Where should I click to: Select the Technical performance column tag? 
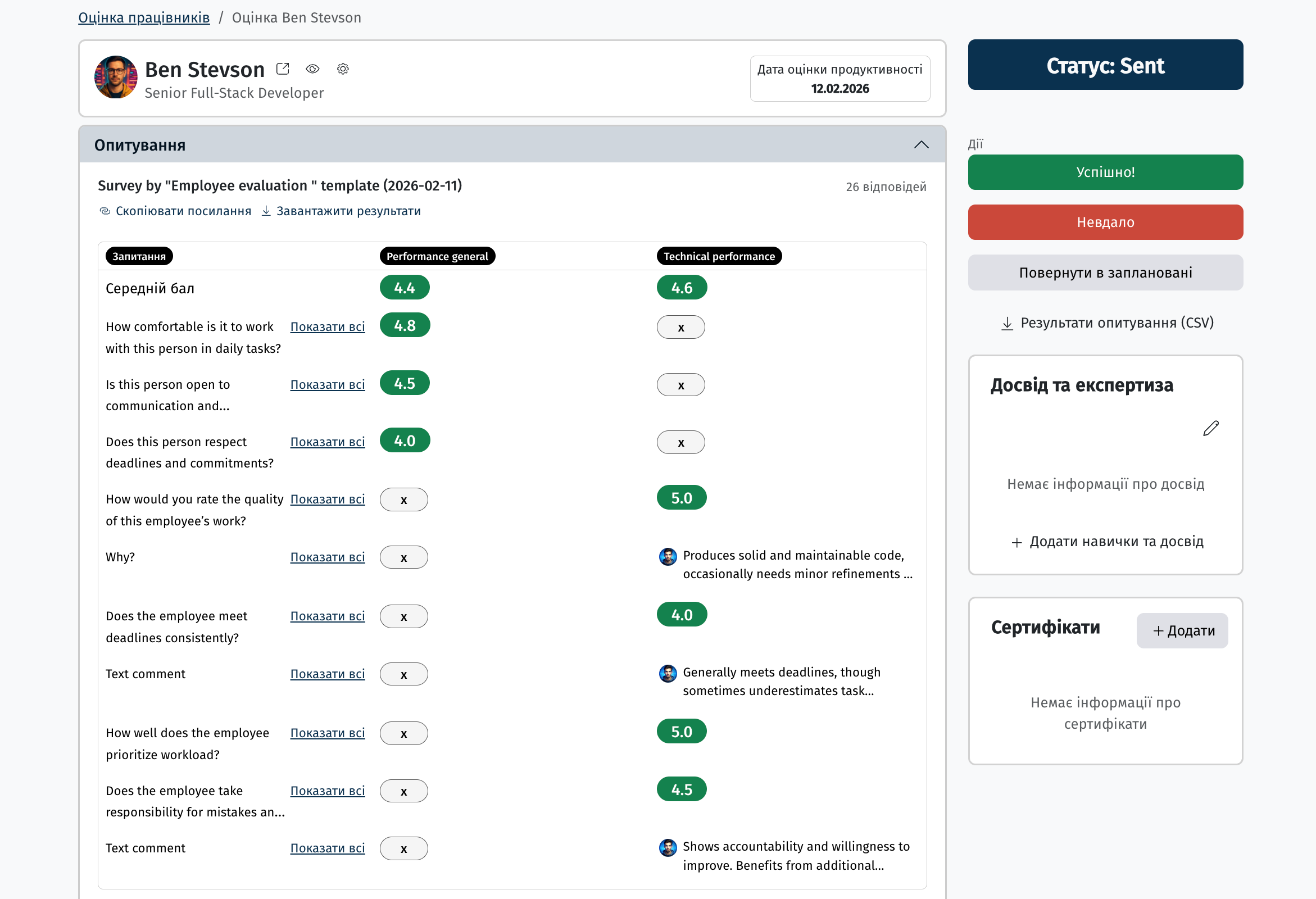[719, 256]
